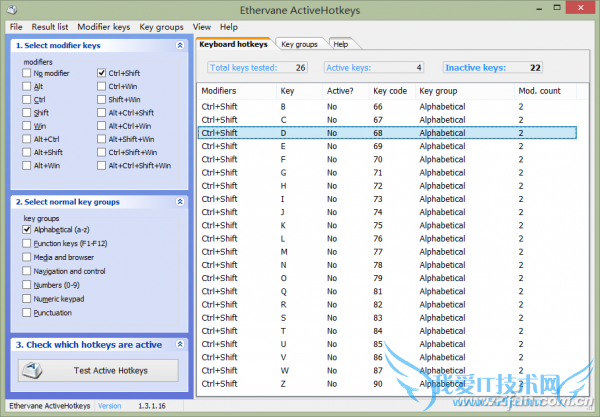This screenshot has height=417, width=600.
Task: Enable the Ctrl+Alt+Shift+Win modifier checkbox
Action: 102,165
